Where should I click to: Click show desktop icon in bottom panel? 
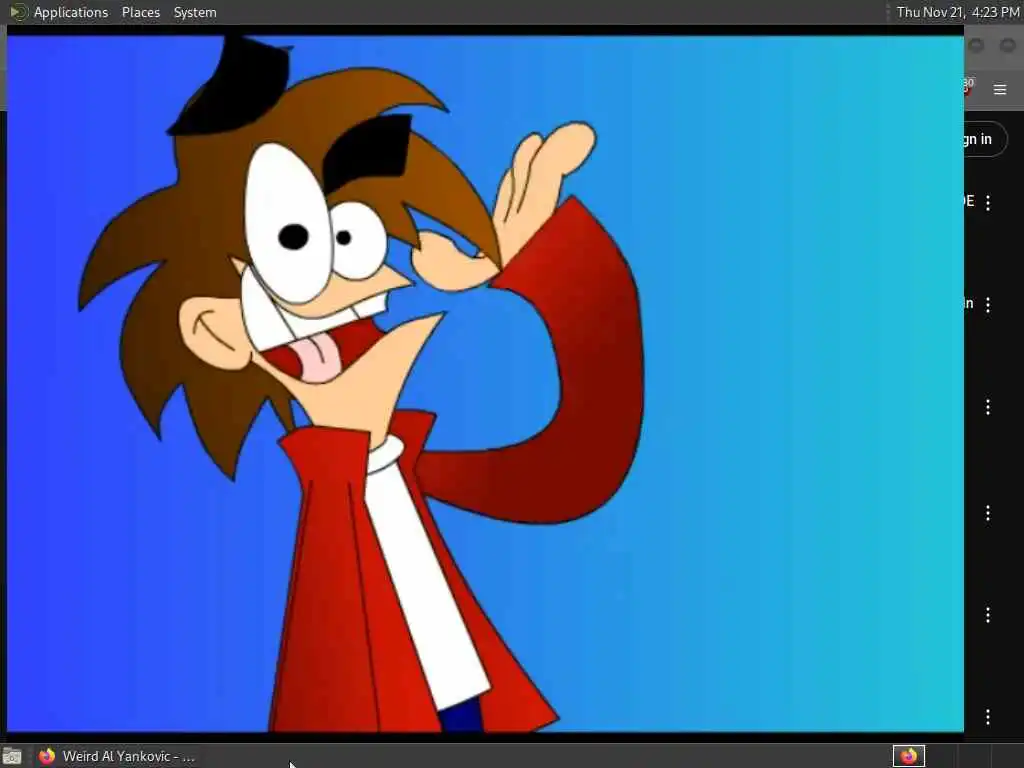click(12, 756)
